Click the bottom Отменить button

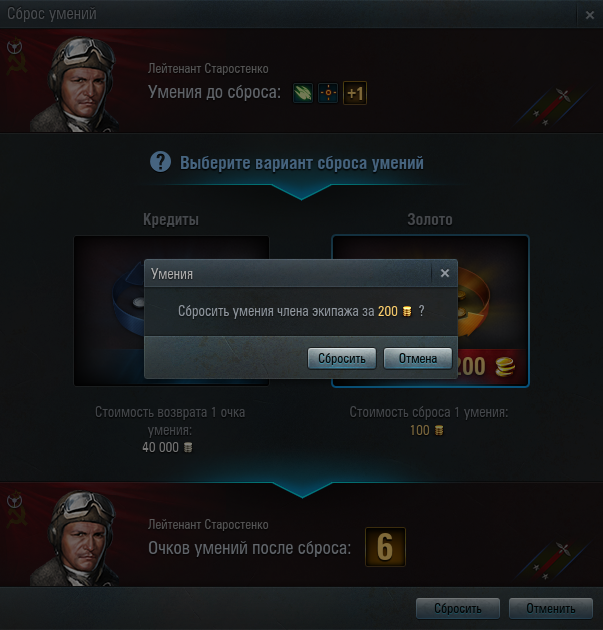pyautogui.click(x=551, y=609)
